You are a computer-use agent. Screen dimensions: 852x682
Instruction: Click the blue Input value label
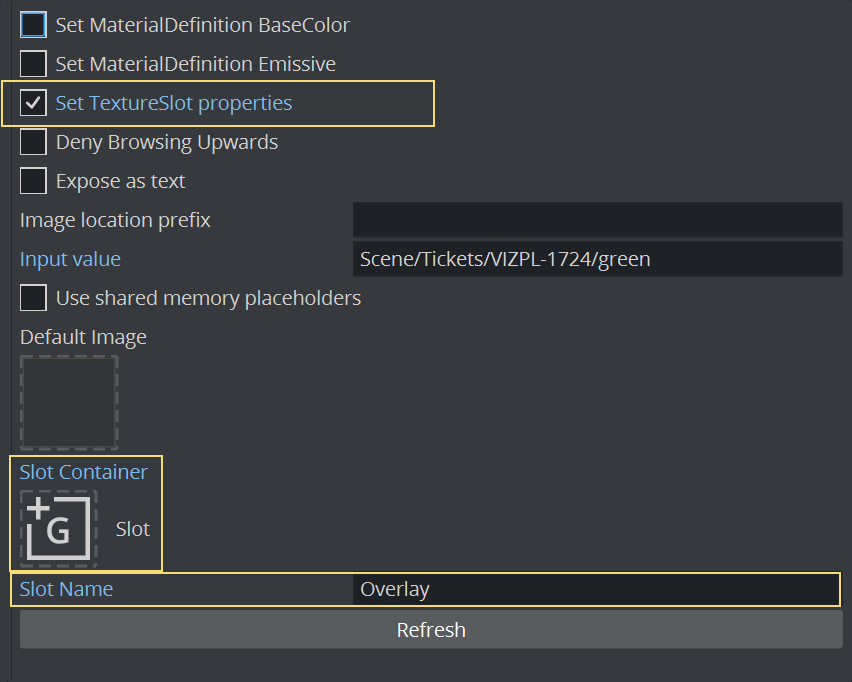coord(70,259)
